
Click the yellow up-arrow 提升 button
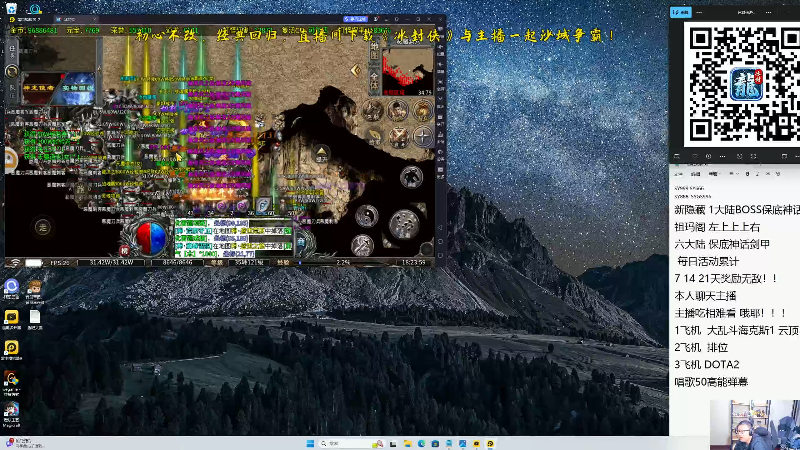pyautogui.click(x=321, y=154)
